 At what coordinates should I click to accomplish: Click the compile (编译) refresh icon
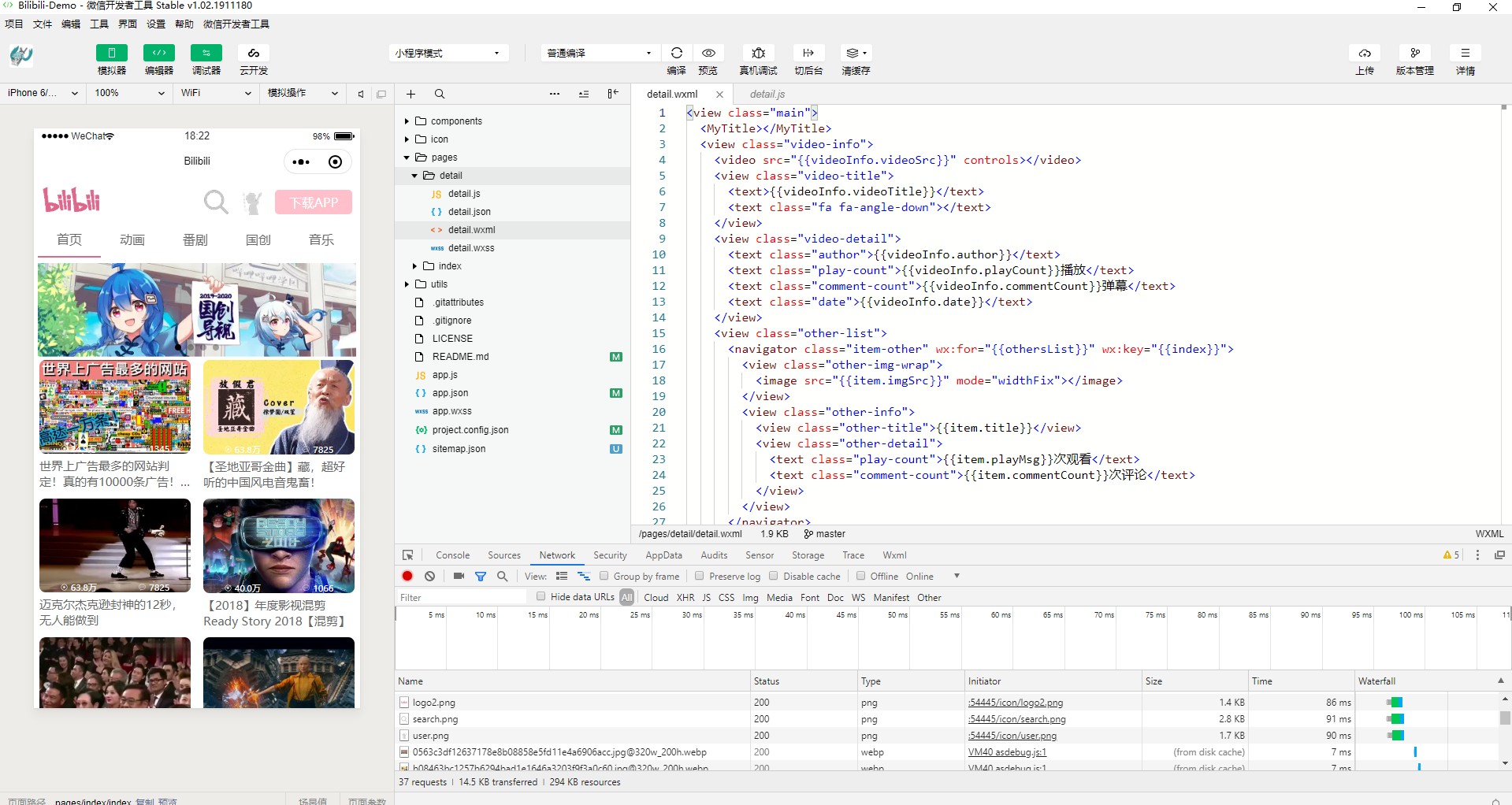(x=677, y=53)
